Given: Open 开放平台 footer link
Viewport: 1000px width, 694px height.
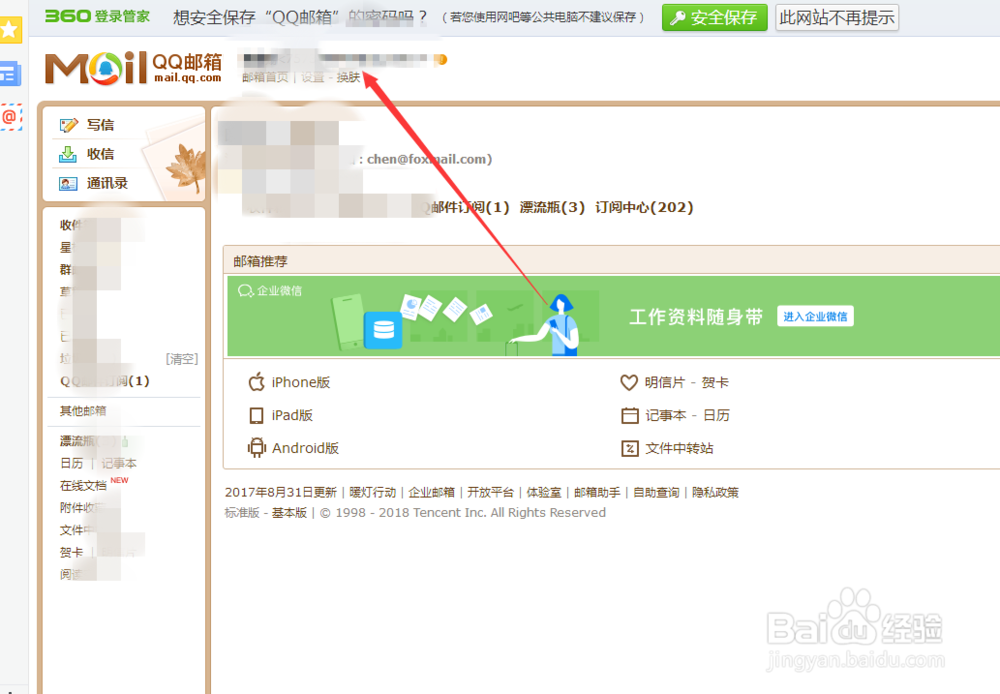Looking at the screenshot, I should point(490,492).
